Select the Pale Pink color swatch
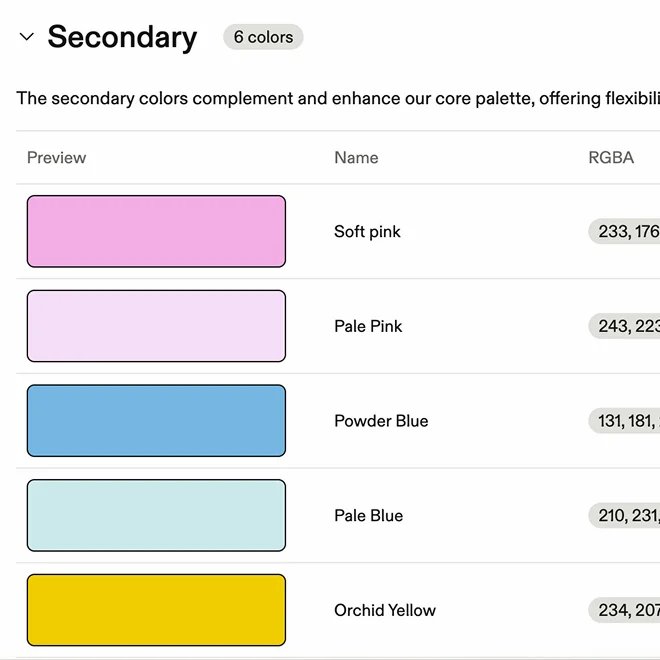 pos(156,326)
